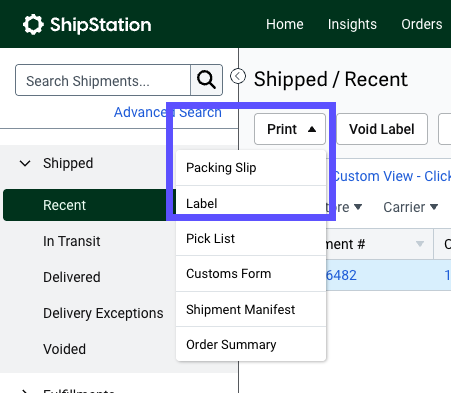Select Recent in the Shipped list
Viewport: 451px width, 393px height.
click(x=89, y=205)
